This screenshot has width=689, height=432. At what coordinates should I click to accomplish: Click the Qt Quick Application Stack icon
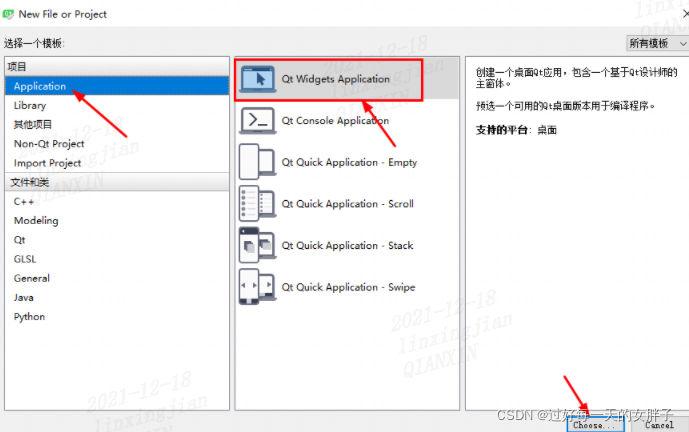(257, 245)
